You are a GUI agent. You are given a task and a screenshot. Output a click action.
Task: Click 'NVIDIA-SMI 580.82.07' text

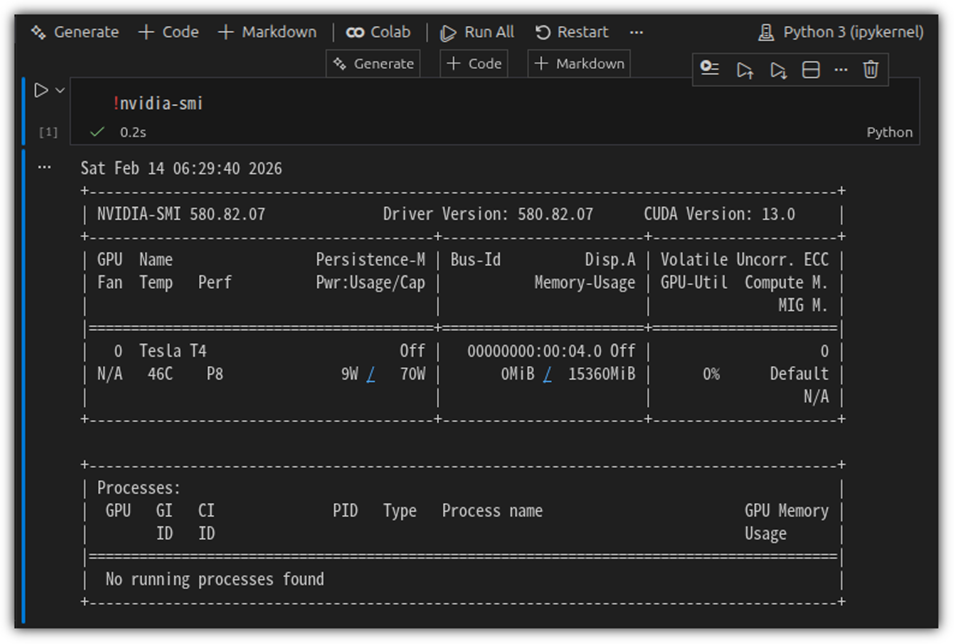point(181,214)
